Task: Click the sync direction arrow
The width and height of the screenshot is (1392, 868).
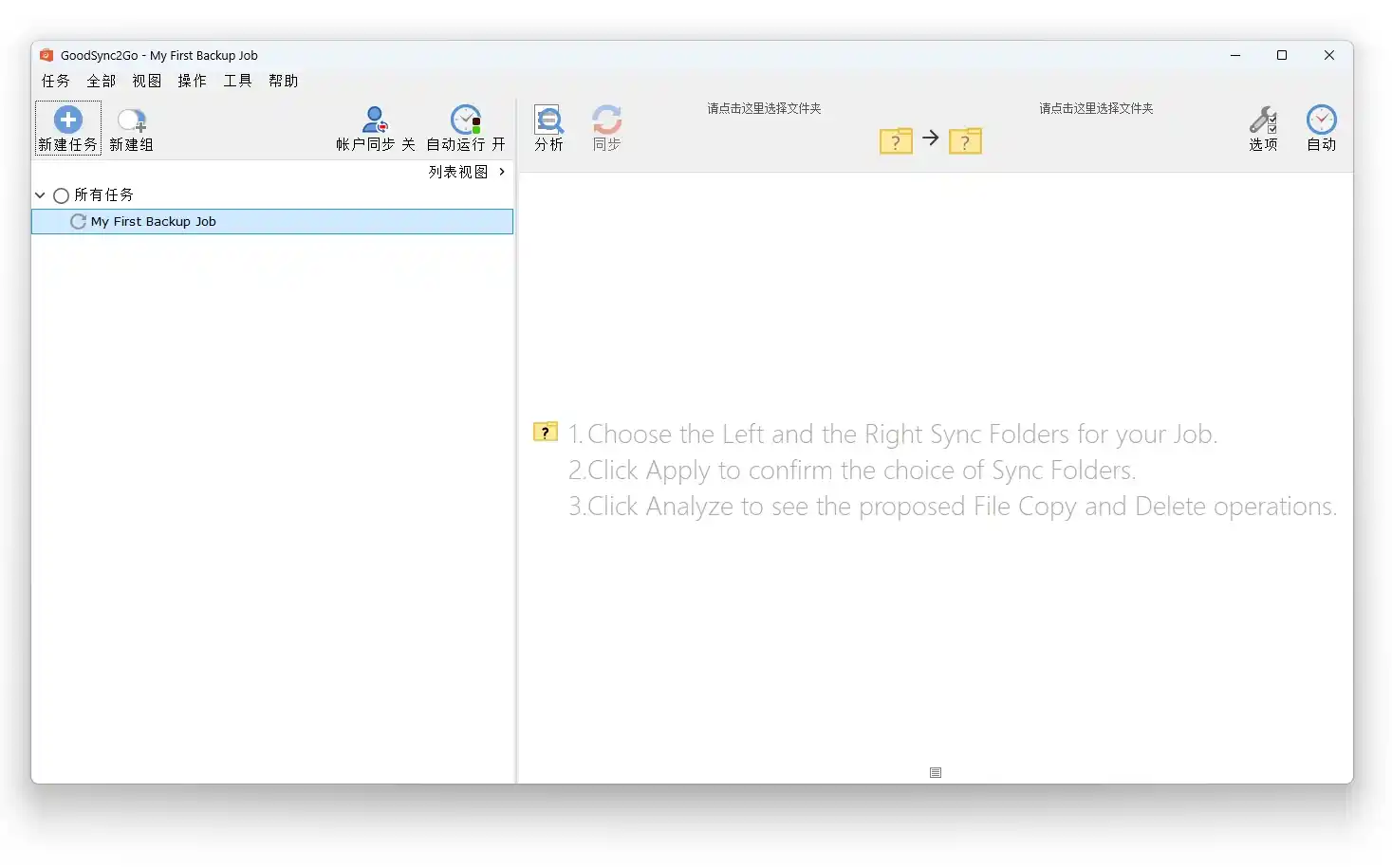Action: pos(931,138)
